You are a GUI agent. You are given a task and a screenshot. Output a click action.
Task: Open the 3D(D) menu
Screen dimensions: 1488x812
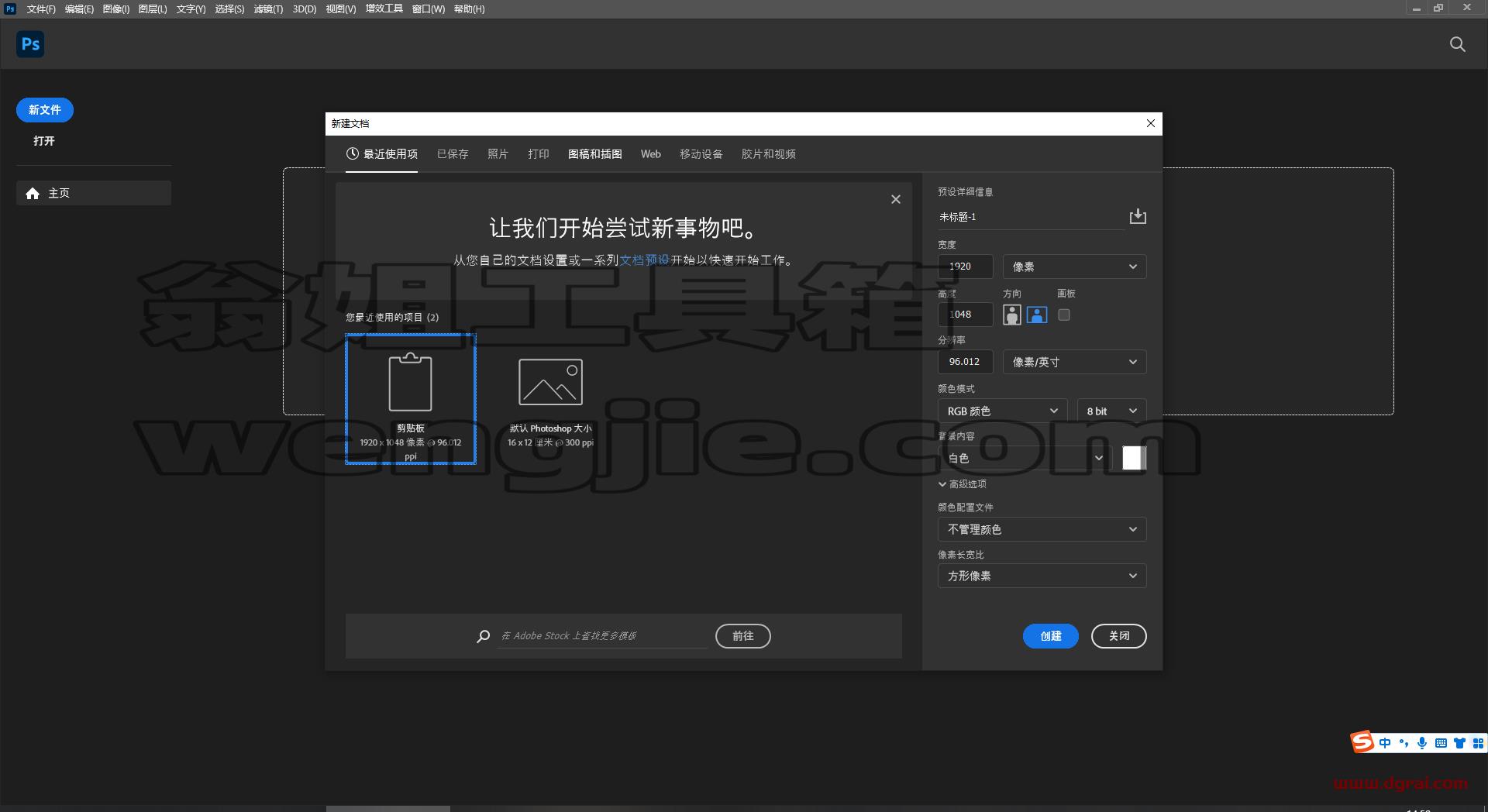pyautogui.click(x=305, y=9)
